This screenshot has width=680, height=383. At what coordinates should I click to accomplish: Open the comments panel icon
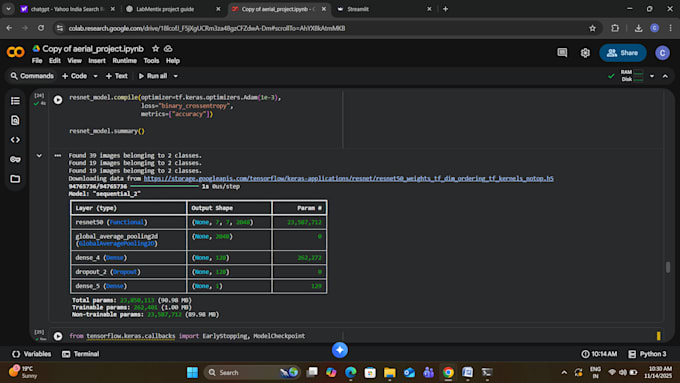point(562,53)
